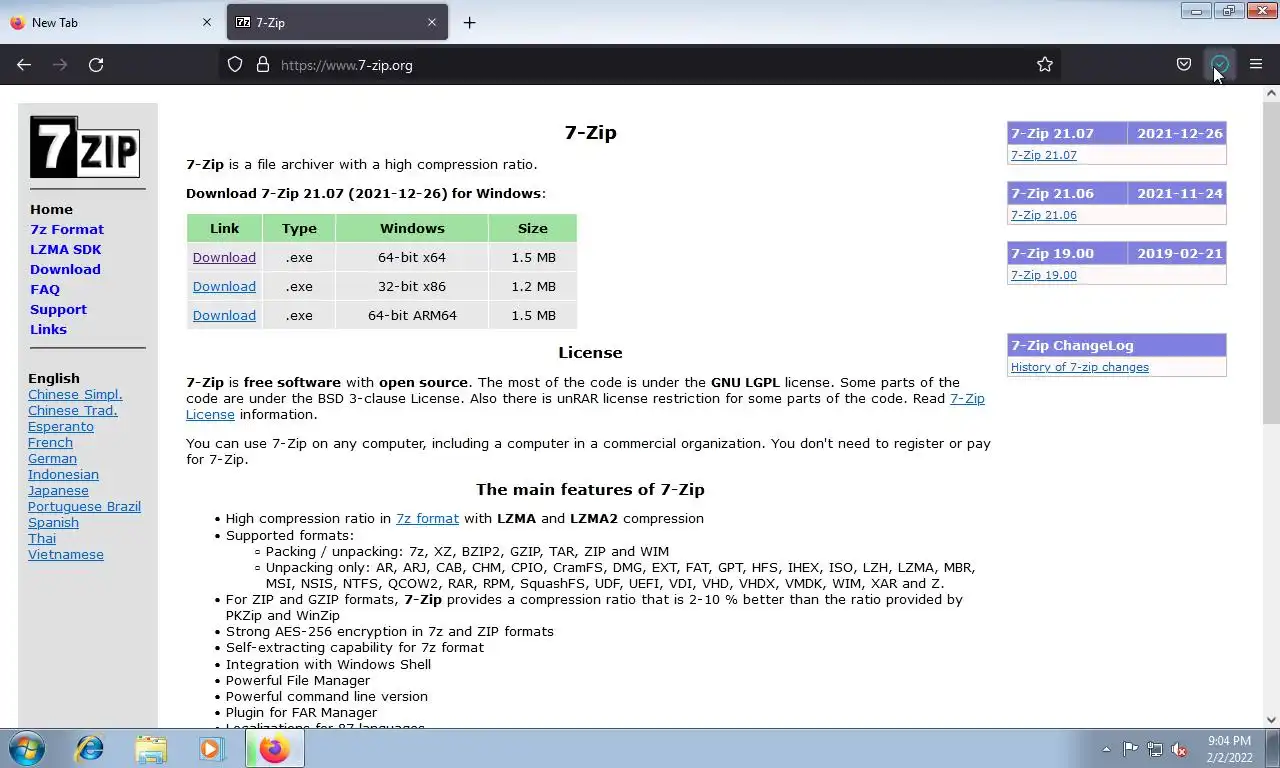
Task: Switch language to Indonesian
Action: coord(63,474)
